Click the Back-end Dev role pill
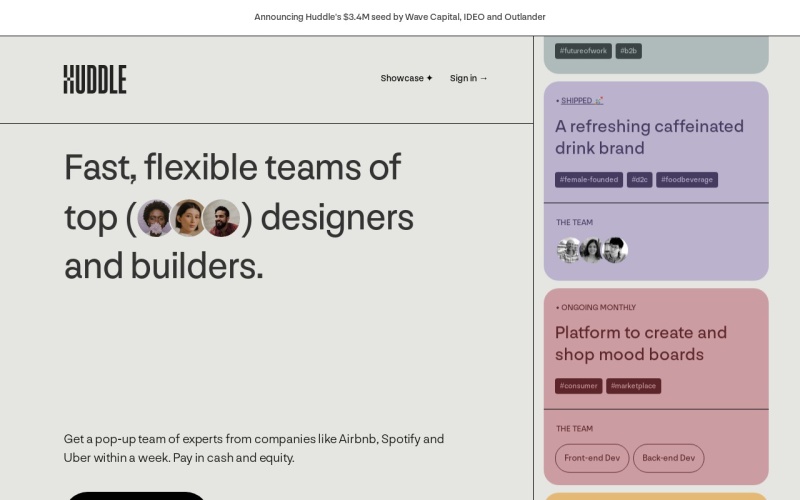800x500 pixels. (x=668, y=458)
